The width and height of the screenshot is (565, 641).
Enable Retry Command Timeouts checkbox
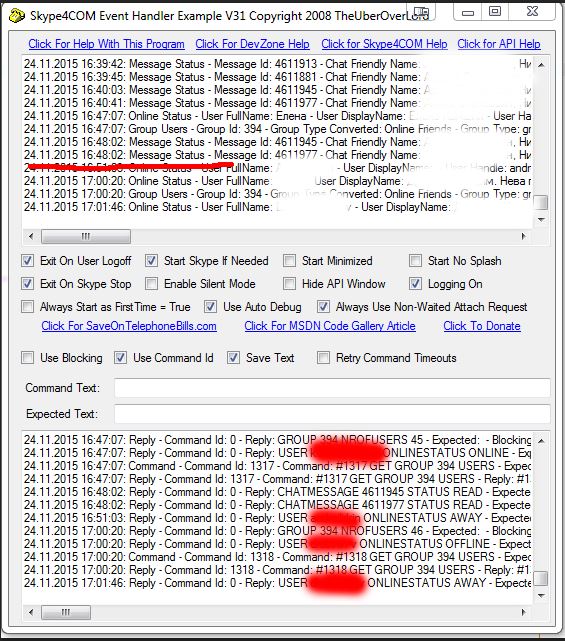[x=323, y=358]
